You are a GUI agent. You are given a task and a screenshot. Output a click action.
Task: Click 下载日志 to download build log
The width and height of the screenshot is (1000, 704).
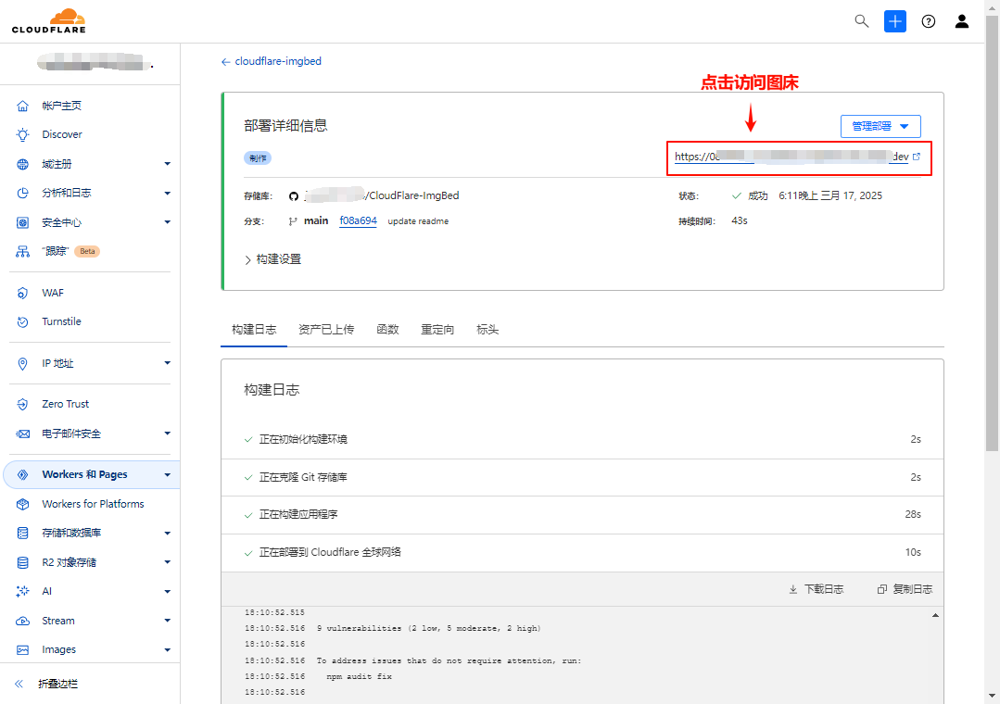(816, 589)
